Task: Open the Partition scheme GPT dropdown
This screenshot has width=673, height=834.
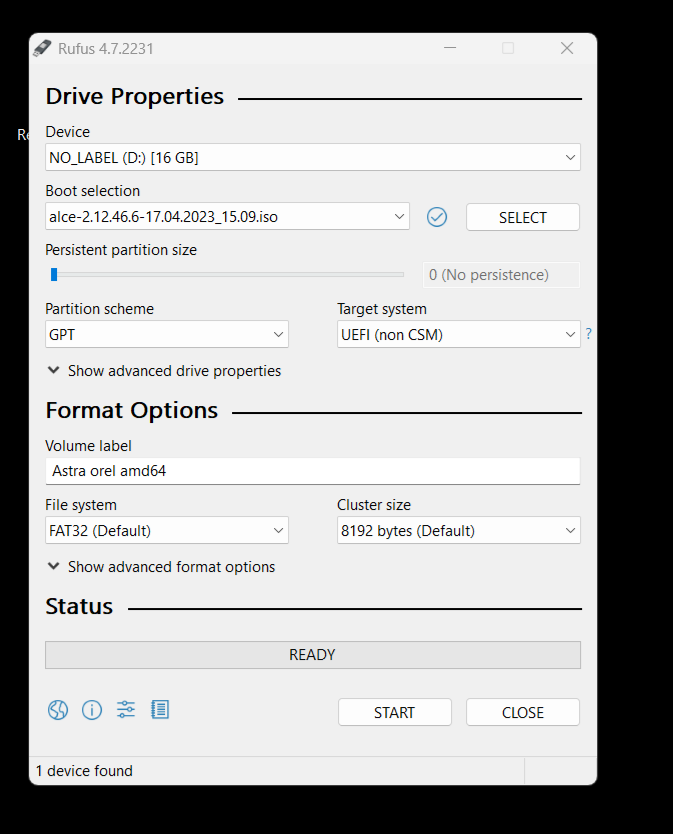Action: pyautogui.click(x=167, y=335)
